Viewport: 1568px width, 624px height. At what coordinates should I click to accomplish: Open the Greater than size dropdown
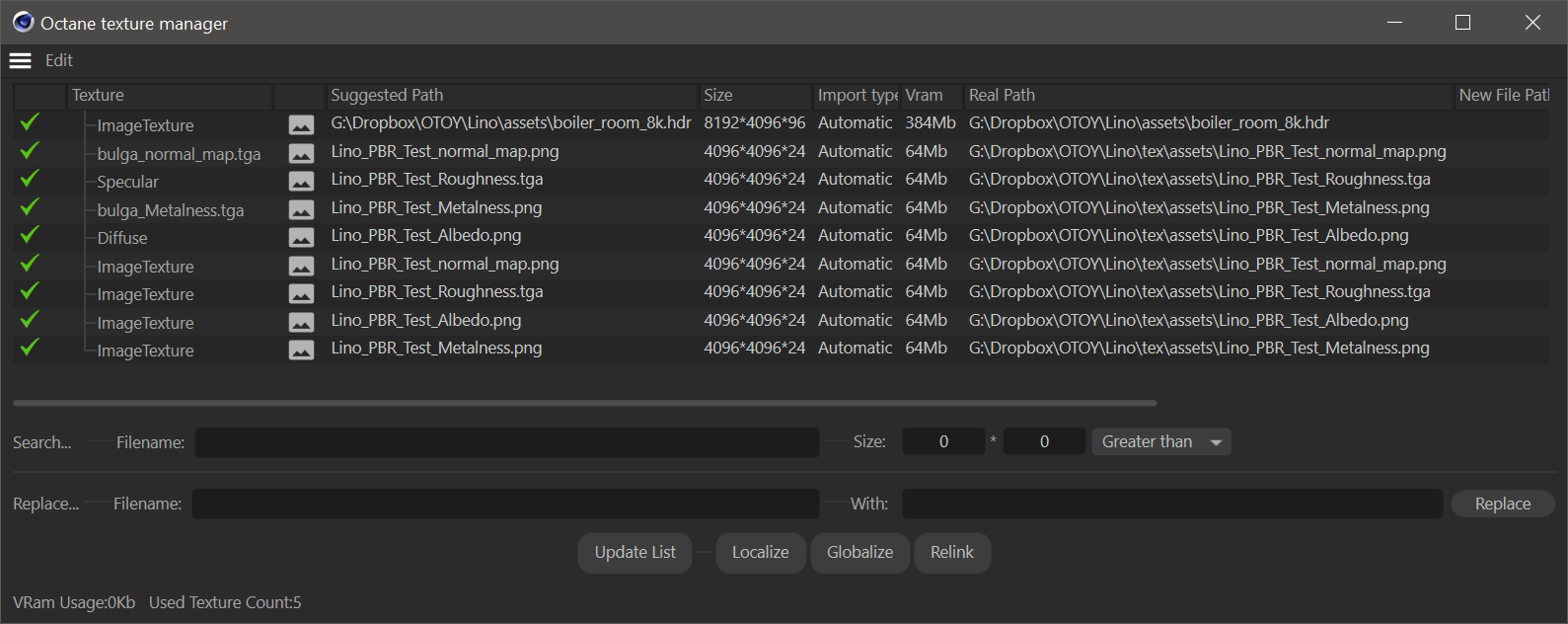1160,442
